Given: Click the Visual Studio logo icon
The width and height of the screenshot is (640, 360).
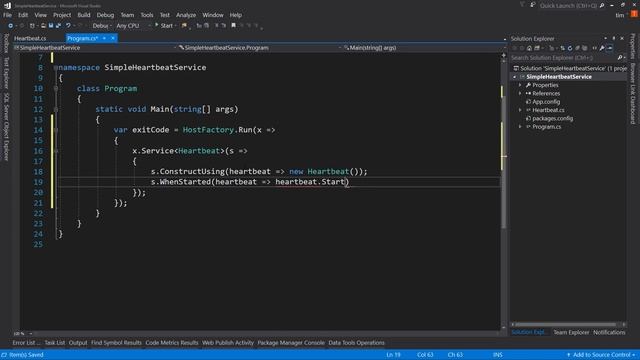Looking at the screenshot, I should coord(7,5).
